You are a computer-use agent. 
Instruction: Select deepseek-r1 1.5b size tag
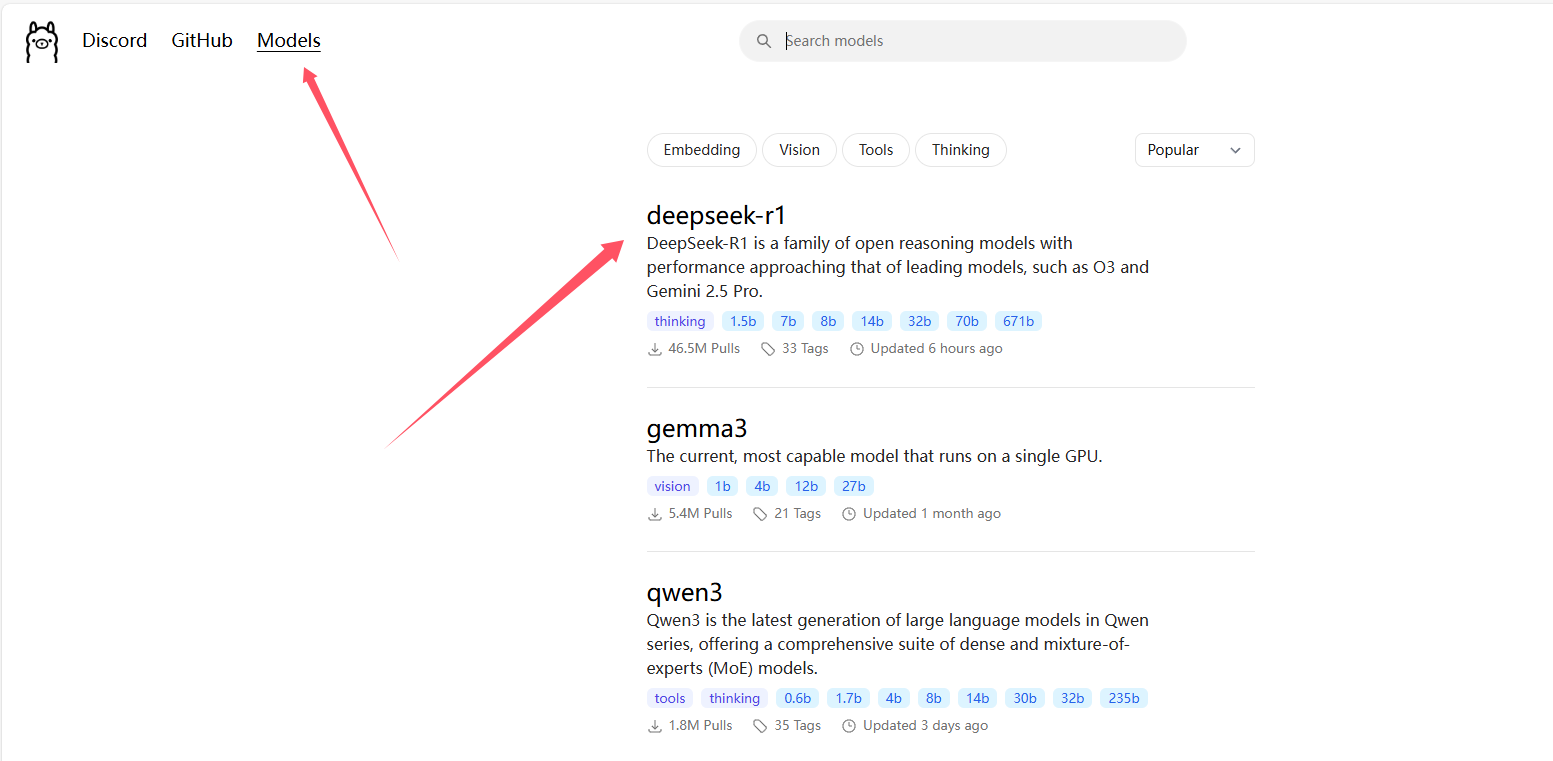(x=743, y=321)
